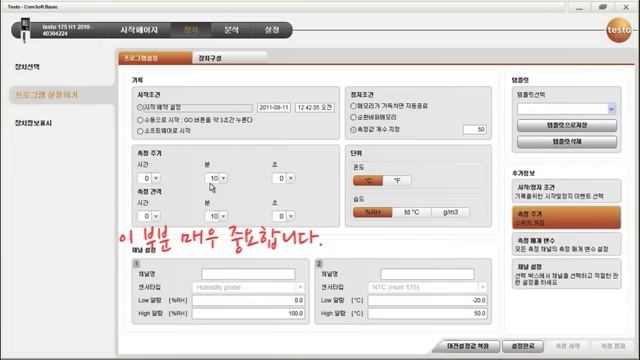Choose the 측정값 개수 지정 radio option
This screenshot has height=360, width=640.
tap(353, 129)
